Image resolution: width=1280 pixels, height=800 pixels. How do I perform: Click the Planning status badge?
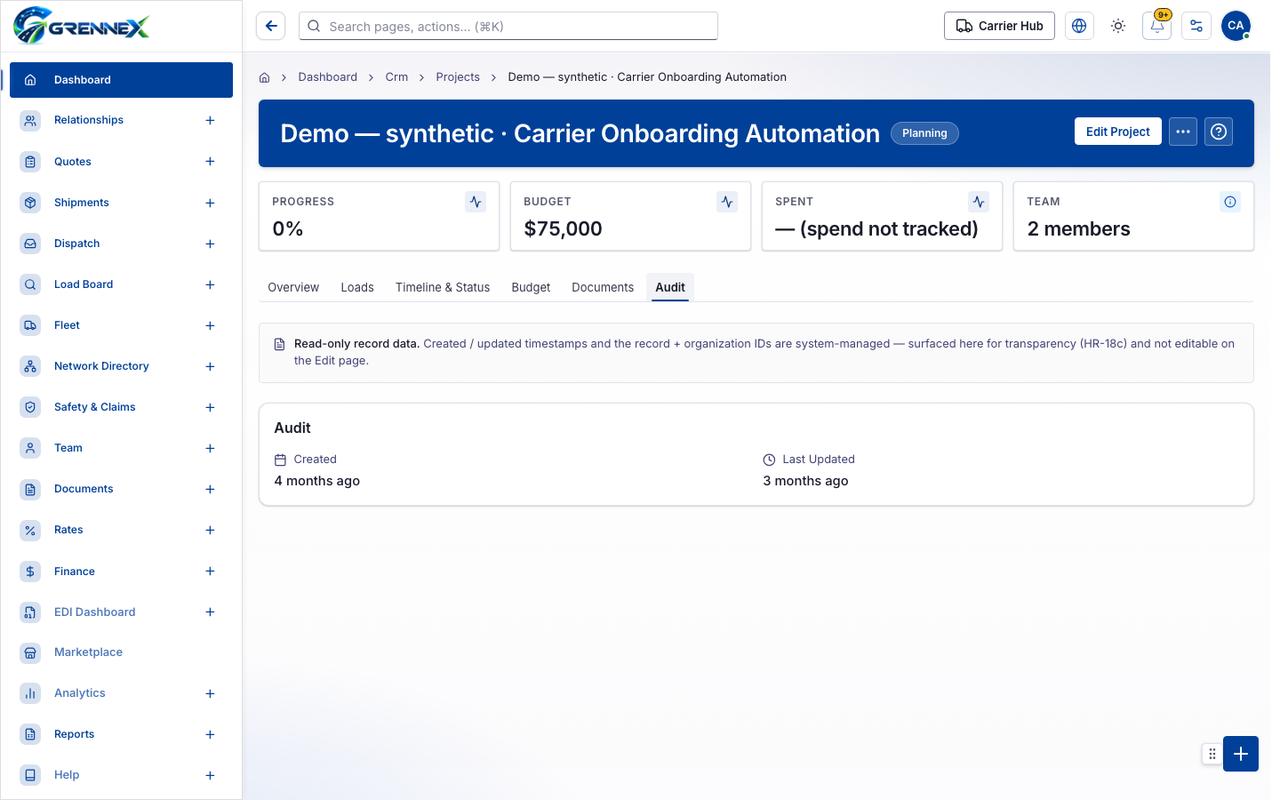pos(925,133)
